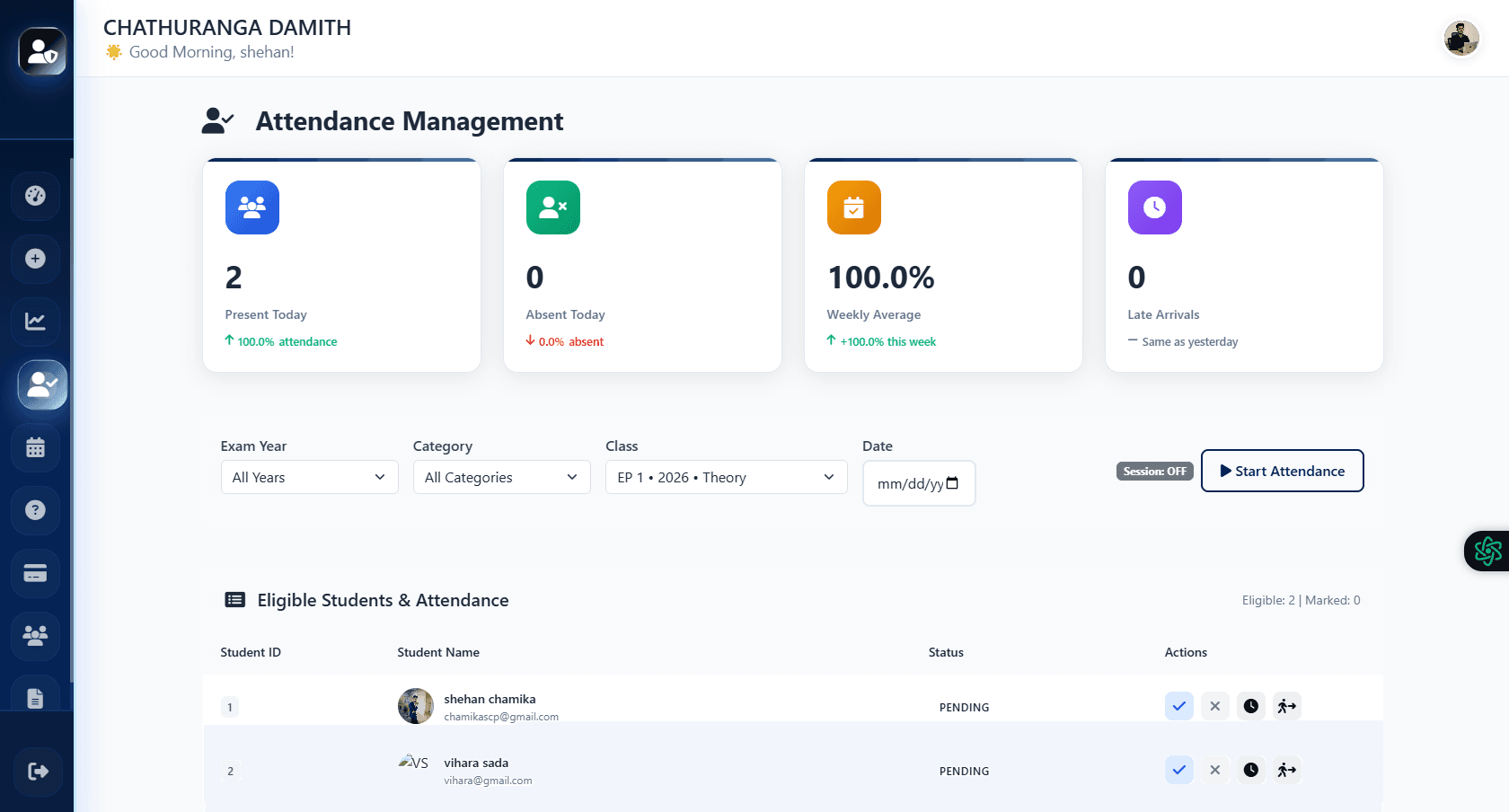Image resolution: width=1509 pixels, height=812 pixels.
Task: Open the Students group icon in the sidebar
Action: tap(35, 636)
